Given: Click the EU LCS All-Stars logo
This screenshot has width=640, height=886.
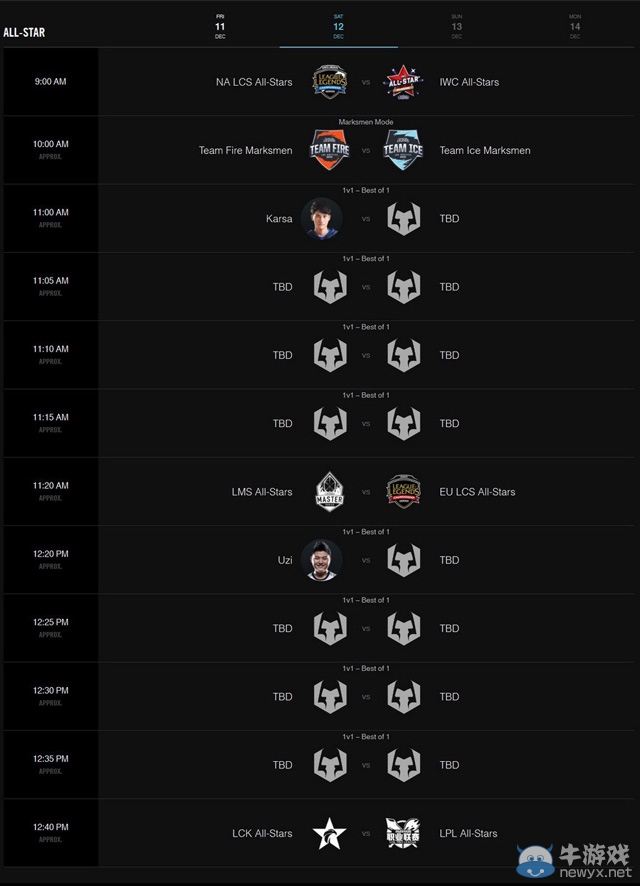Looking at the screenshot, I should (x=403, y=492).
